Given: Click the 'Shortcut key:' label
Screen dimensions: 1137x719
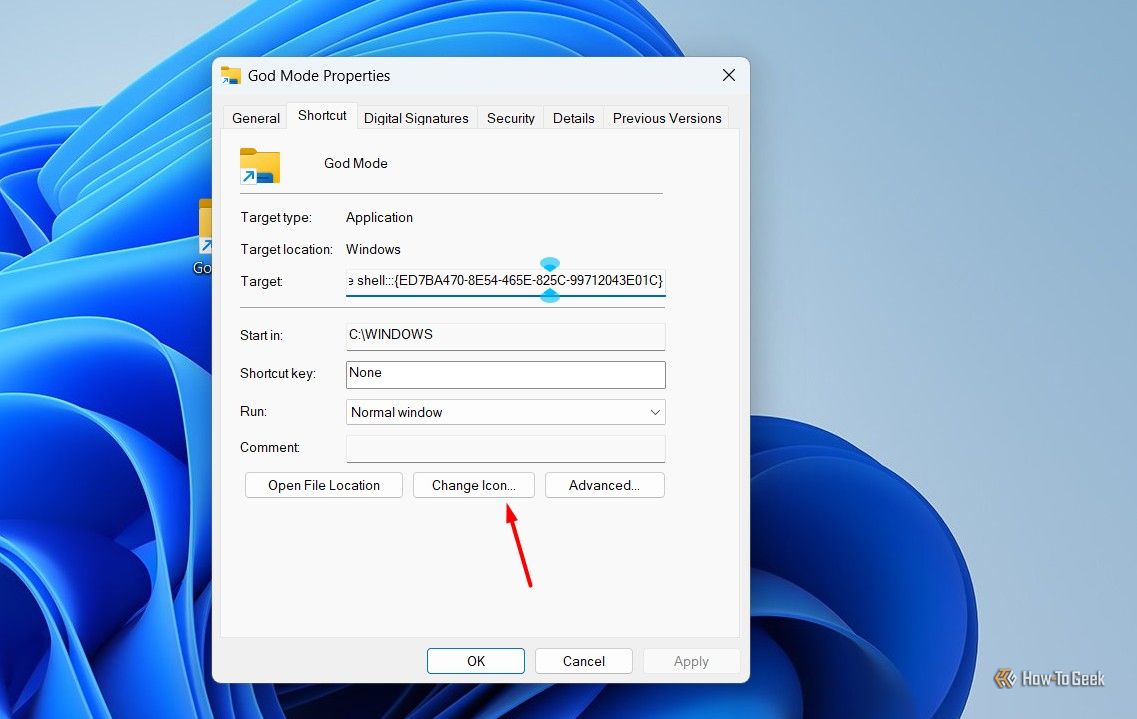Looking at the screenshot, I should click(278, 373).
